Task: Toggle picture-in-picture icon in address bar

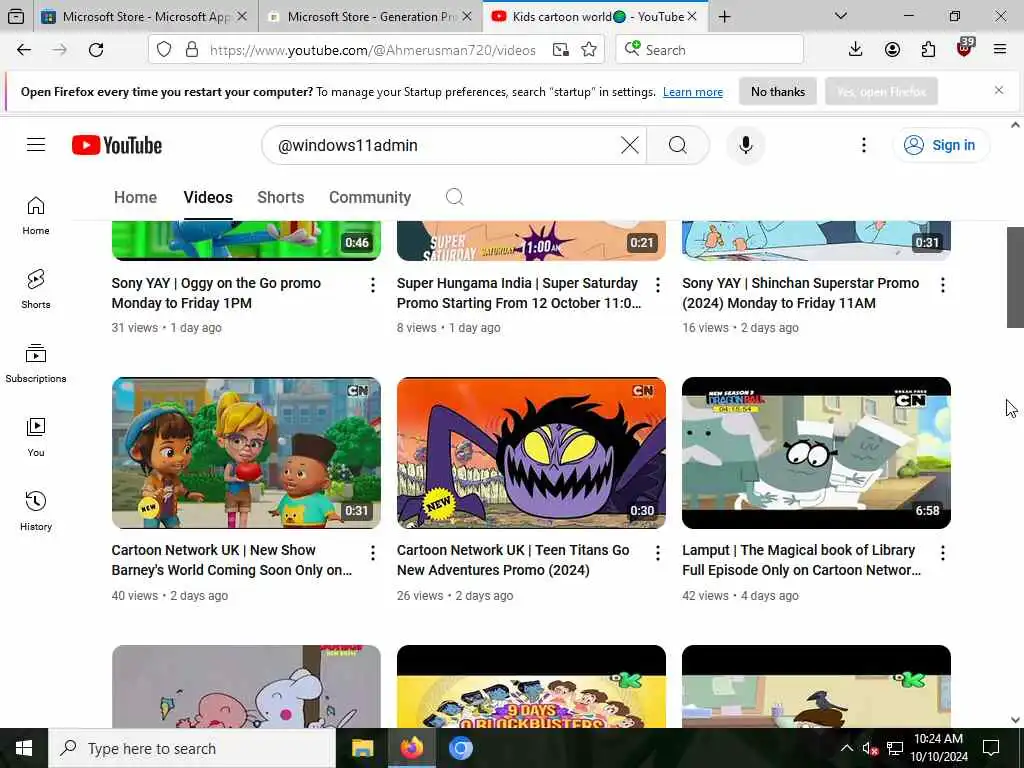Action: [x=560, y=50]
